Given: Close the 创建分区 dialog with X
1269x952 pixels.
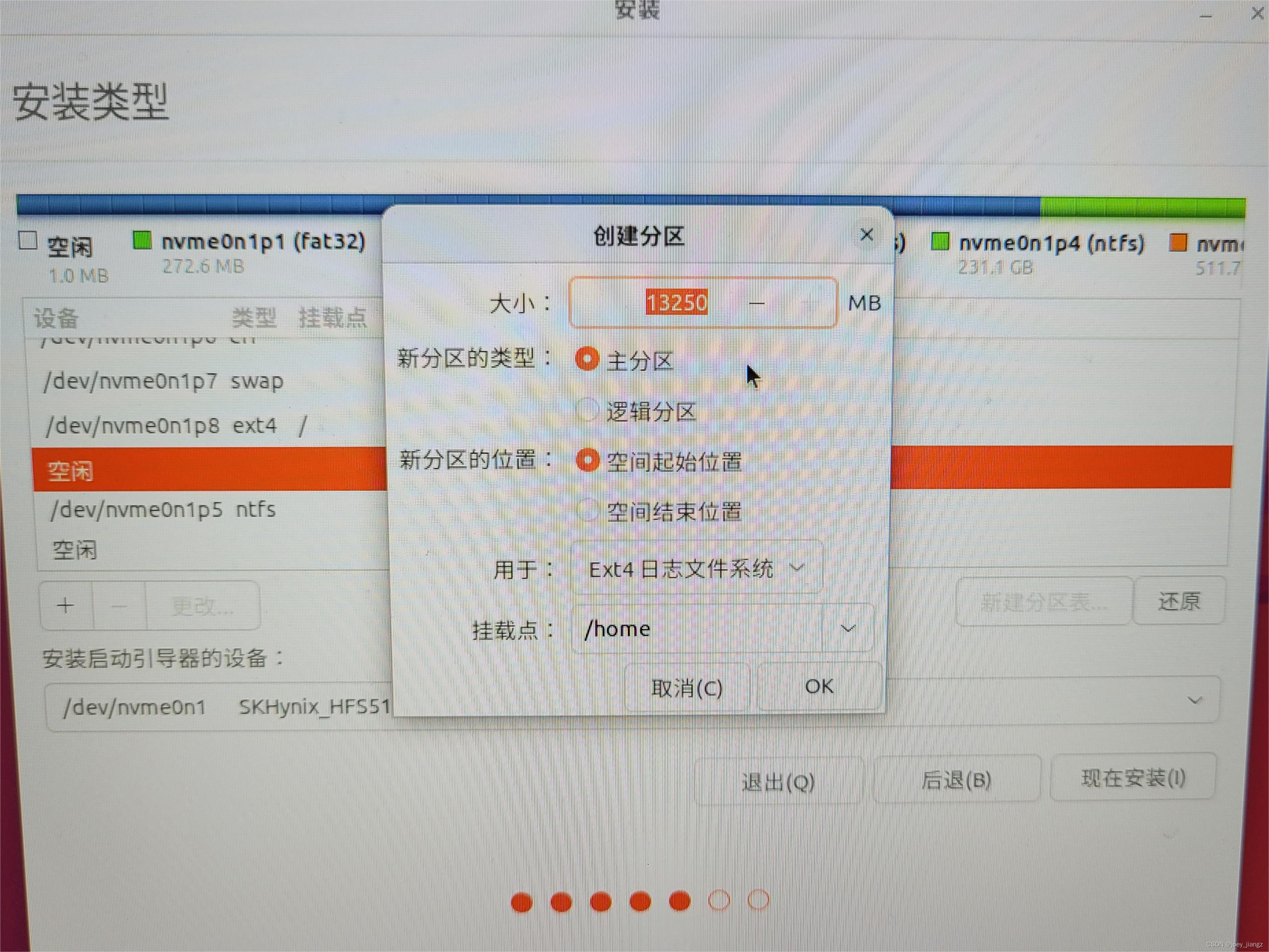Looking at the screenshot, I should pyautogui.click(x=866, y=235).
